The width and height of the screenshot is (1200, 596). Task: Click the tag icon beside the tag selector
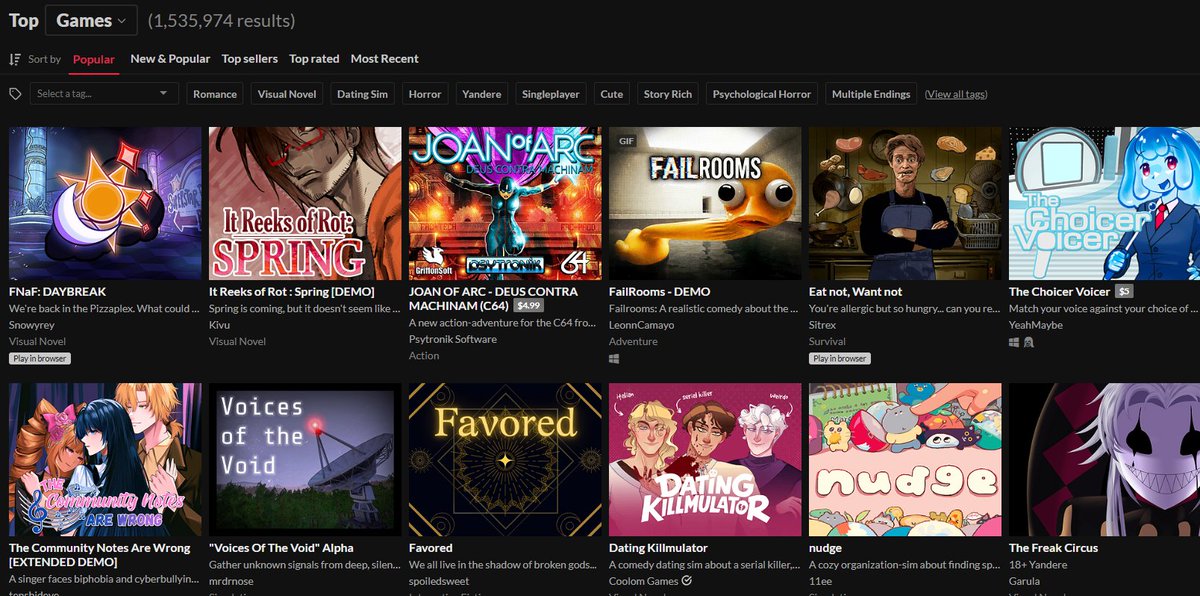[x=15, y=94]
